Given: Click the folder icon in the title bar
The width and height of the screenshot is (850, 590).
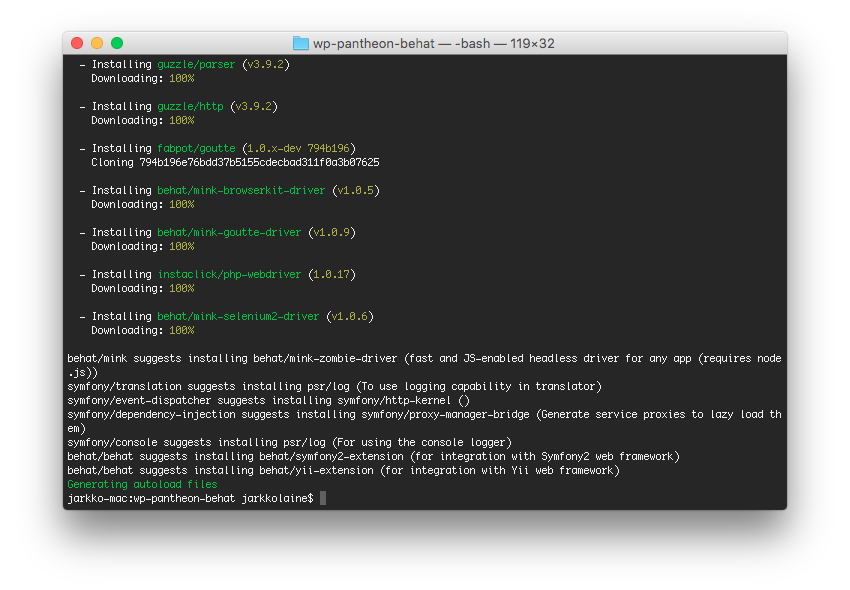Looking at the screenshot, I should coord(300,43).
